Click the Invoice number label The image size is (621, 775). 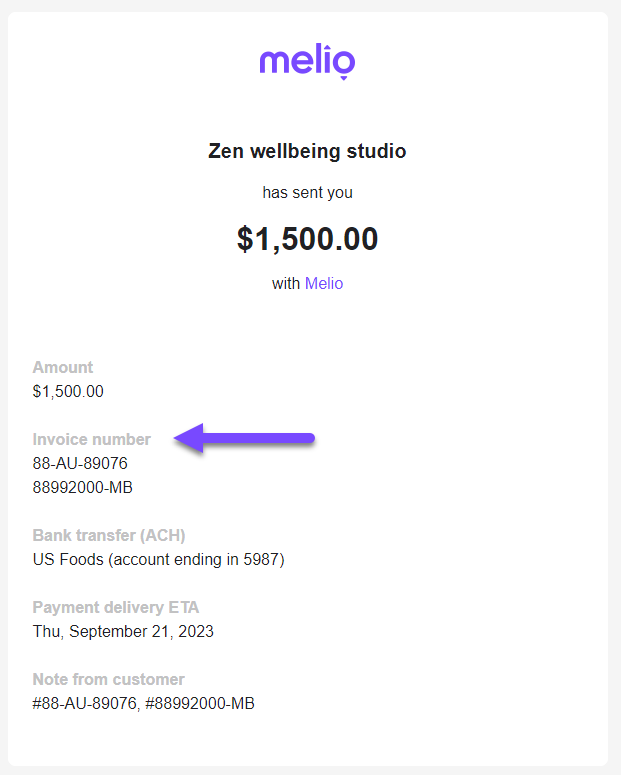point(91,439)
